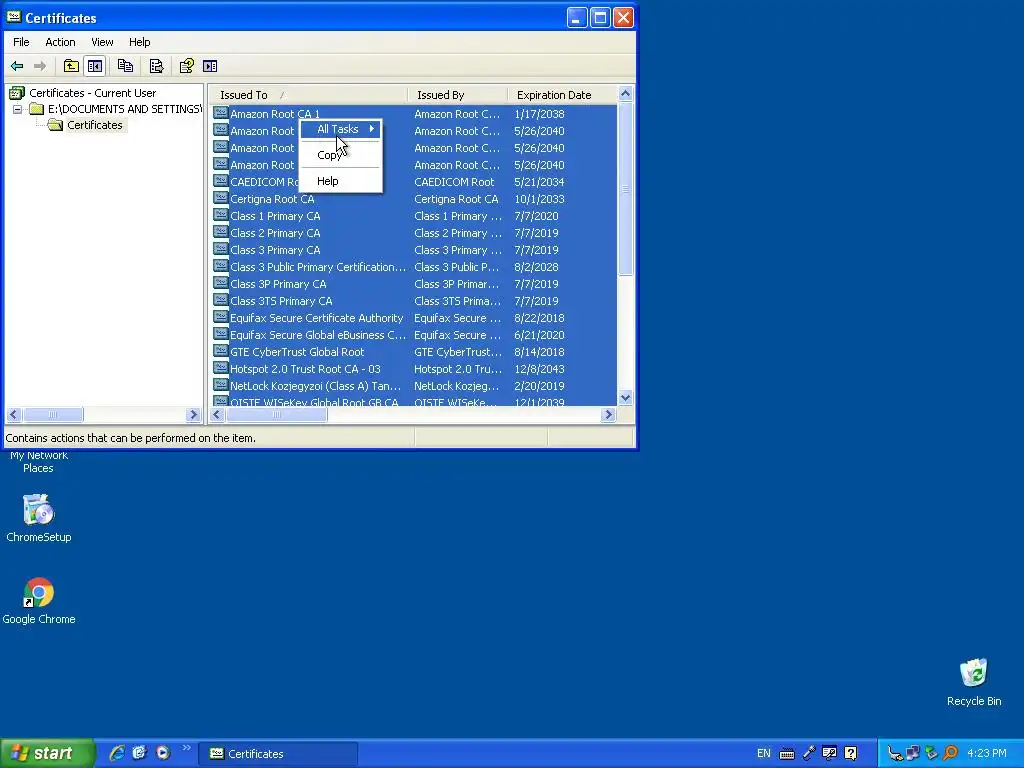The image size is (1024, 768).
Task: Click the Safely Remove Hardware tray icon
Action: tap(931, 754)
